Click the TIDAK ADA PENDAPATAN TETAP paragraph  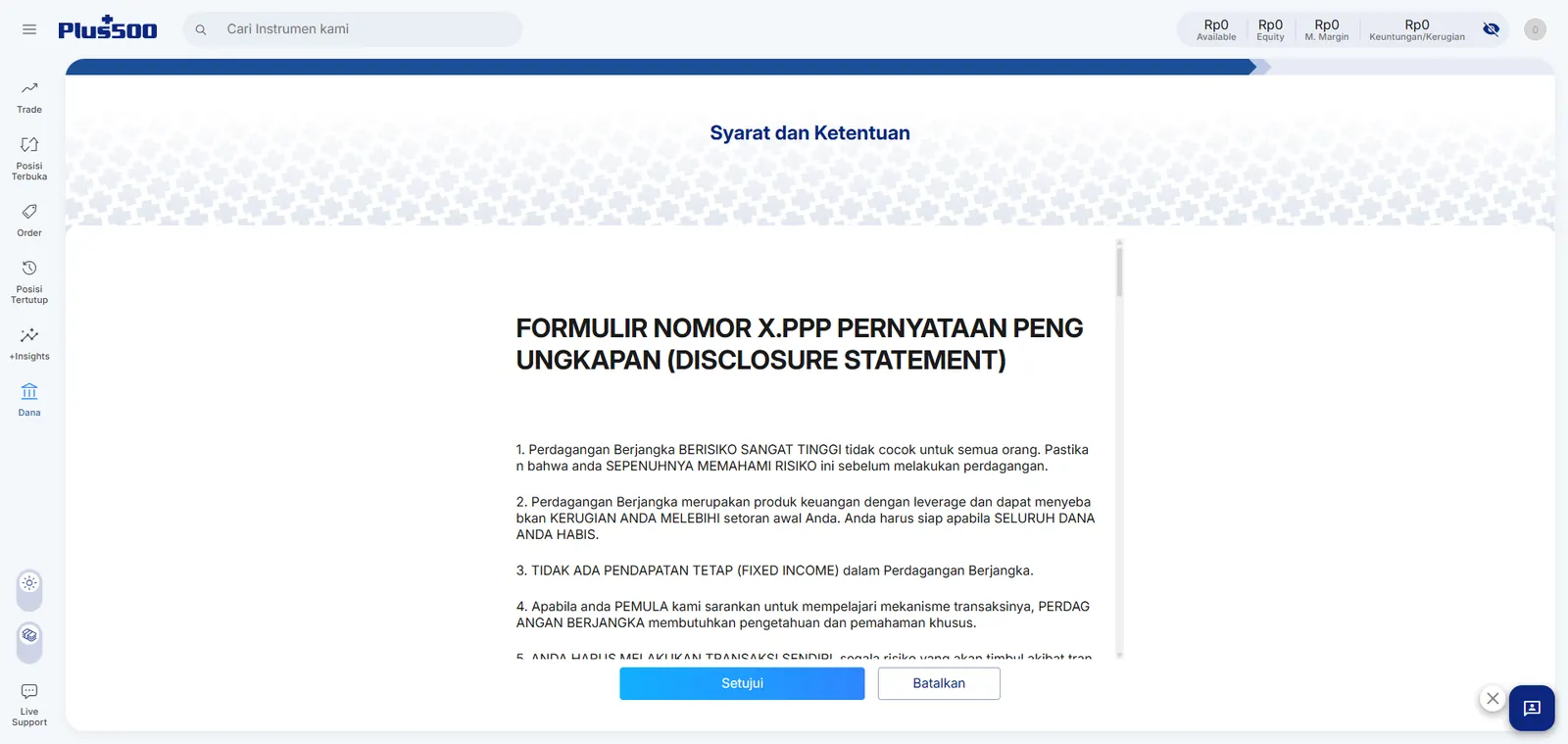(x=774, y=570)
